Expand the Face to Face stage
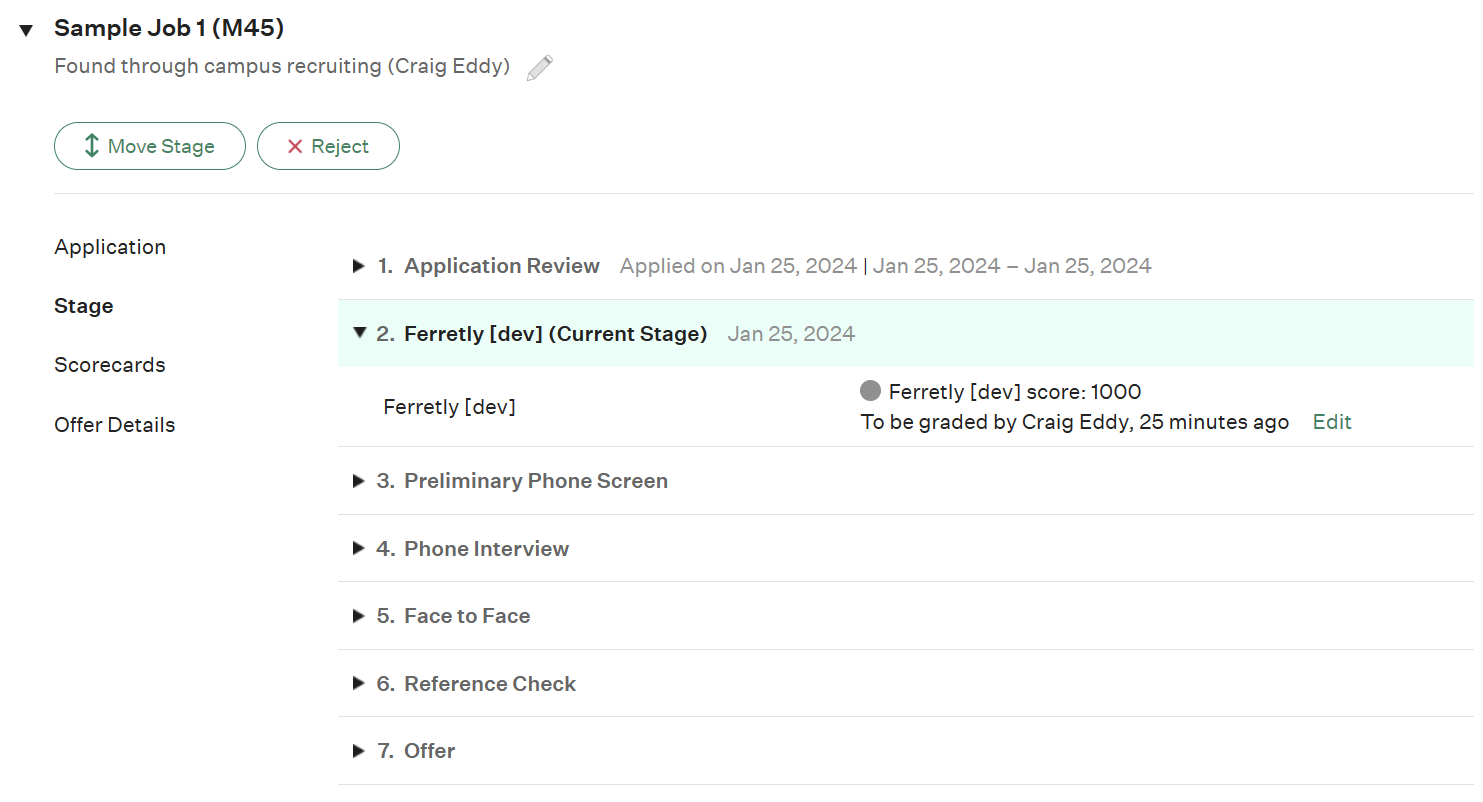The width and height of the screenshot is (1483, 802). (359, 616)
